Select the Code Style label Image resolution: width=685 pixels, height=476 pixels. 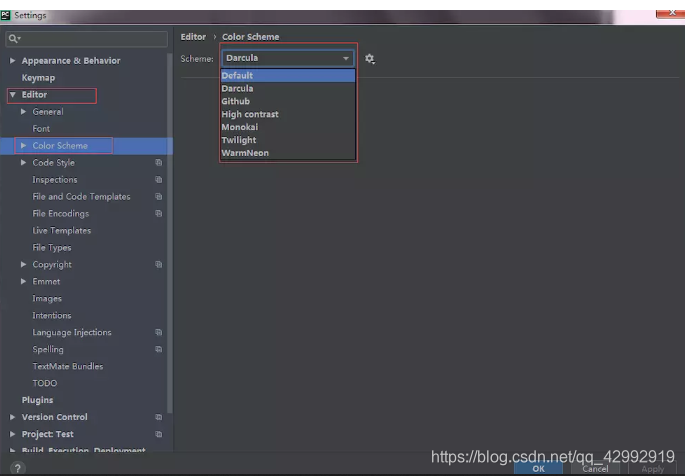coord(53,163)
